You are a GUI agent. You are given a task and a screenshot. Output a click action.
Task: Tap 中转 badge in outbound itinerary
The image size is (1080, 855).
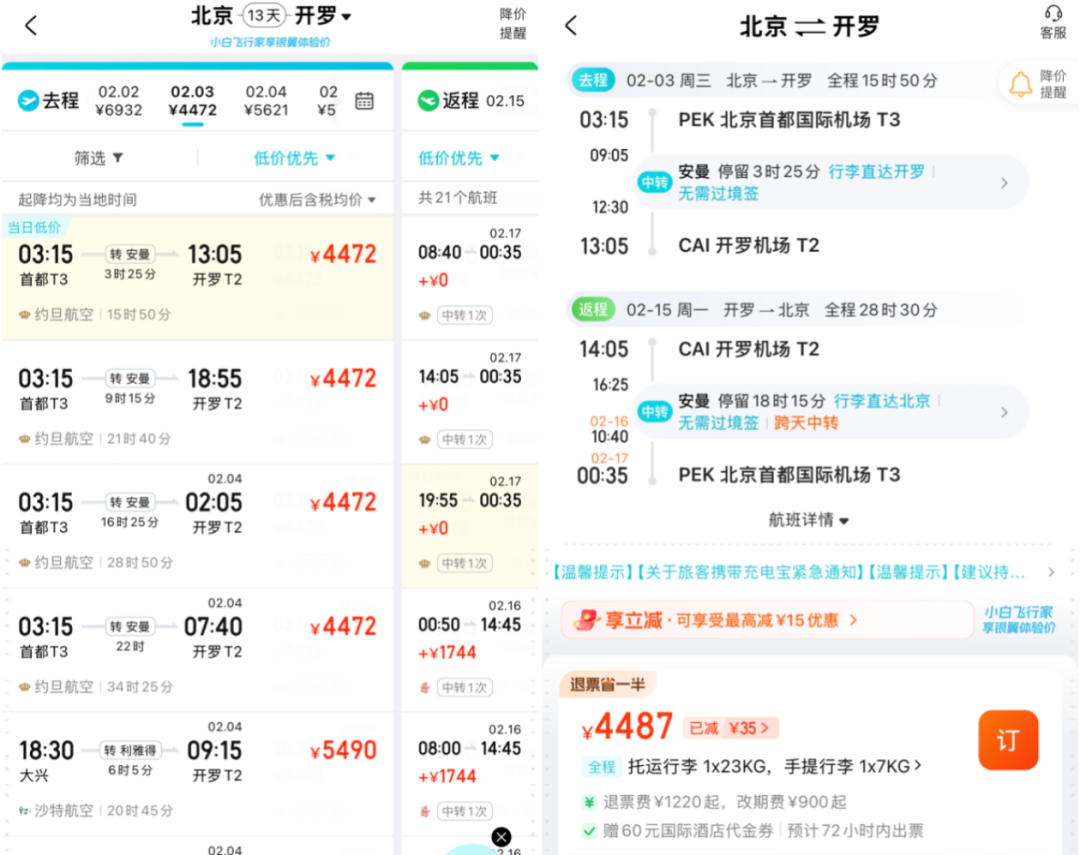(654, 183)
